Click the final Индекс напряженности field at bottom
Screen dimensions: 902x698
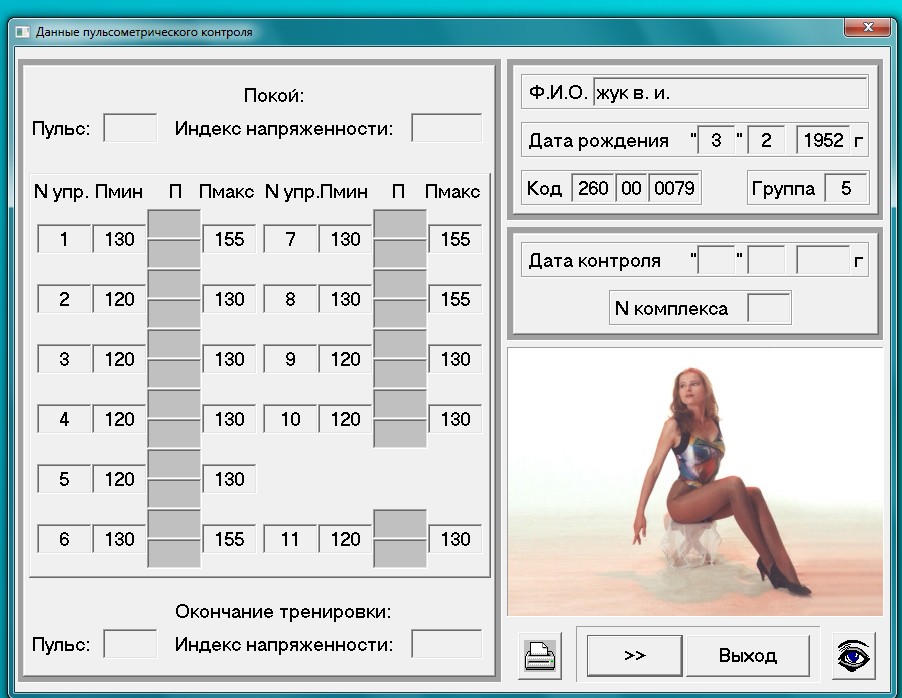pos(446,644)
